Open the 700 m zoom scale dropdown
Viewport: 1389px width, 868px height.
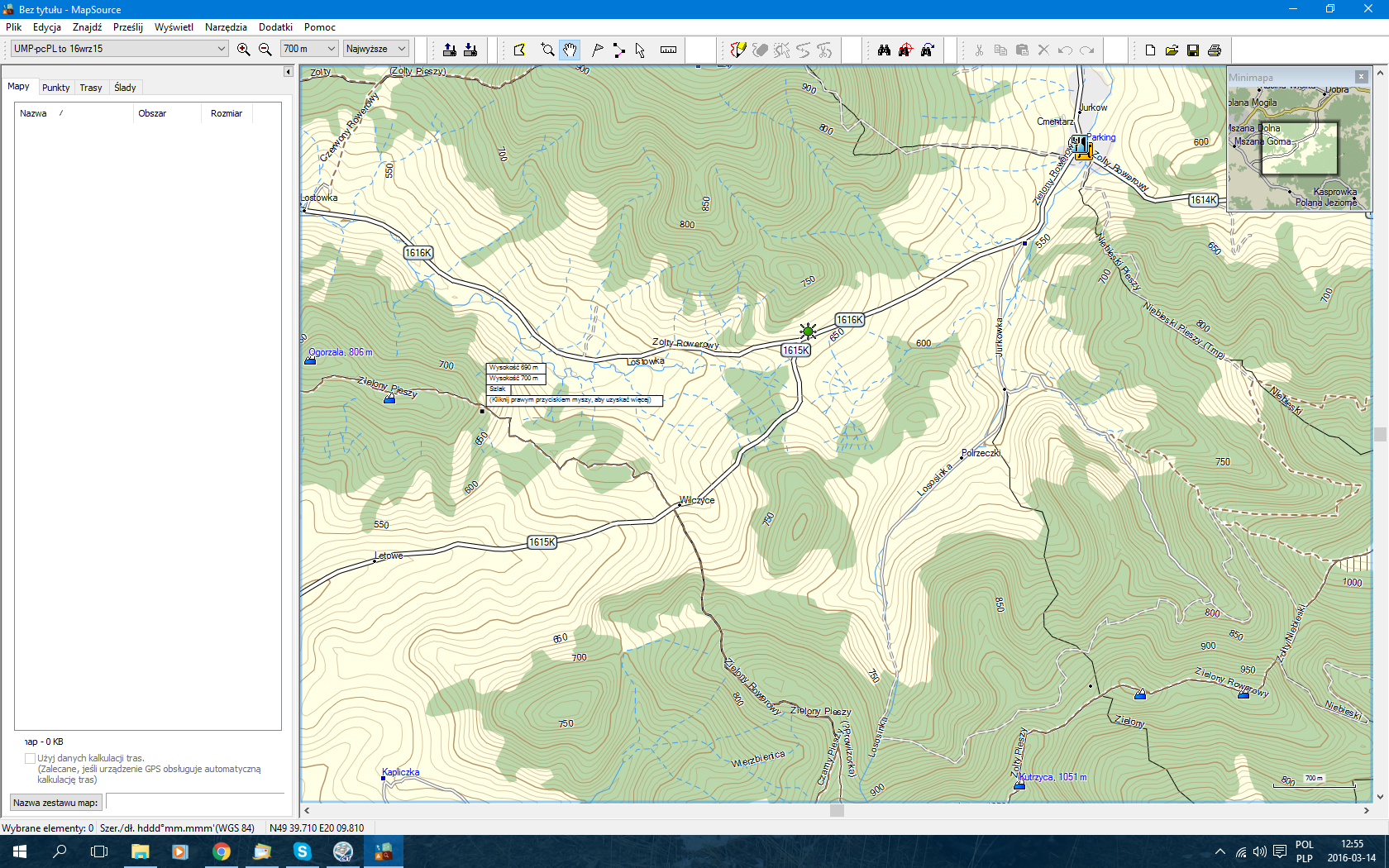point(309,49)
